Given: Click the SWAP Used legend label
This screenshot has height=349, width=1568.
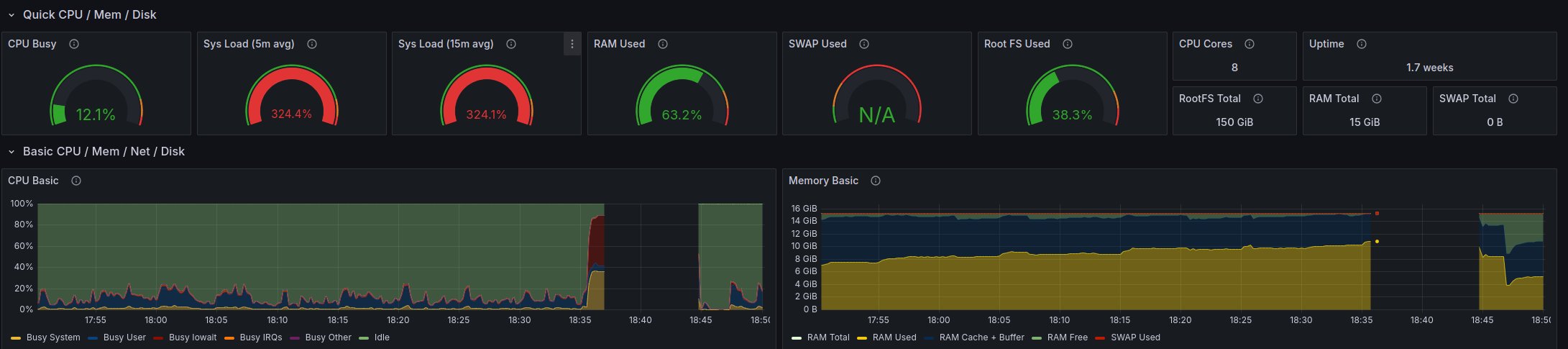Looking at the screenshot, I should click(x=1135, y=337).
